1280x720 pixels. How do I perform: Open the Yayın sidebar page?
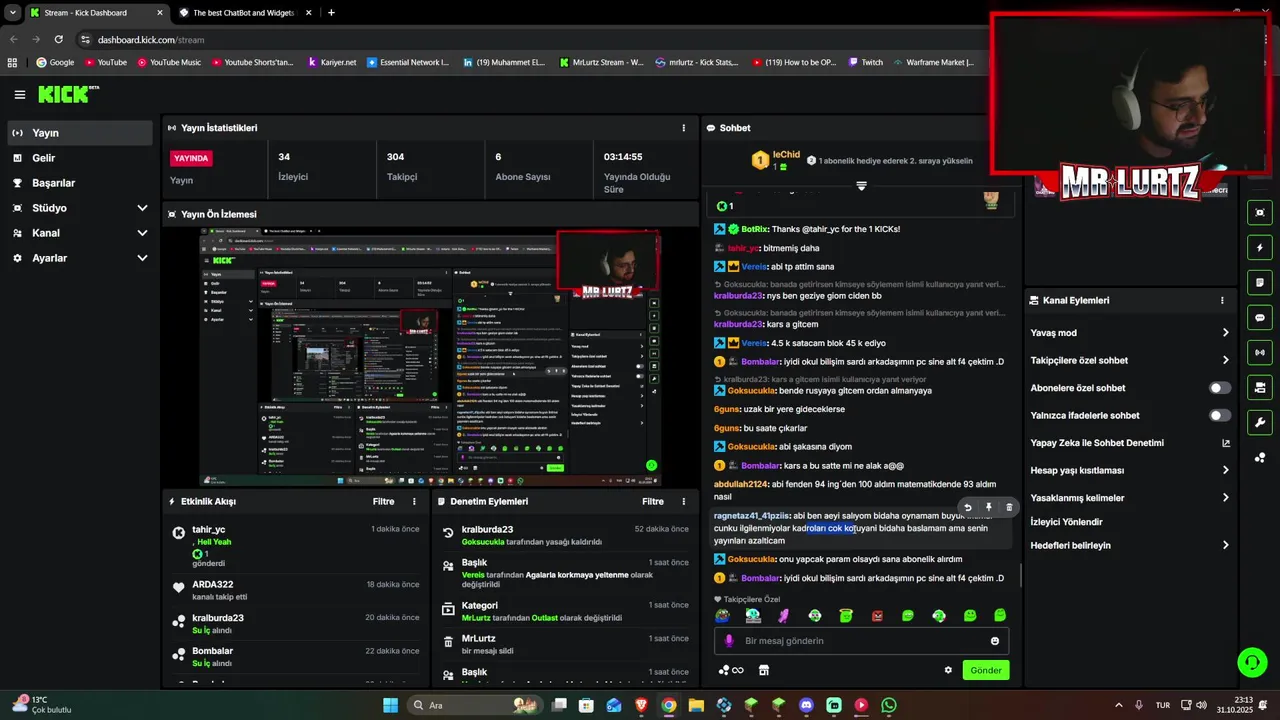80,133
